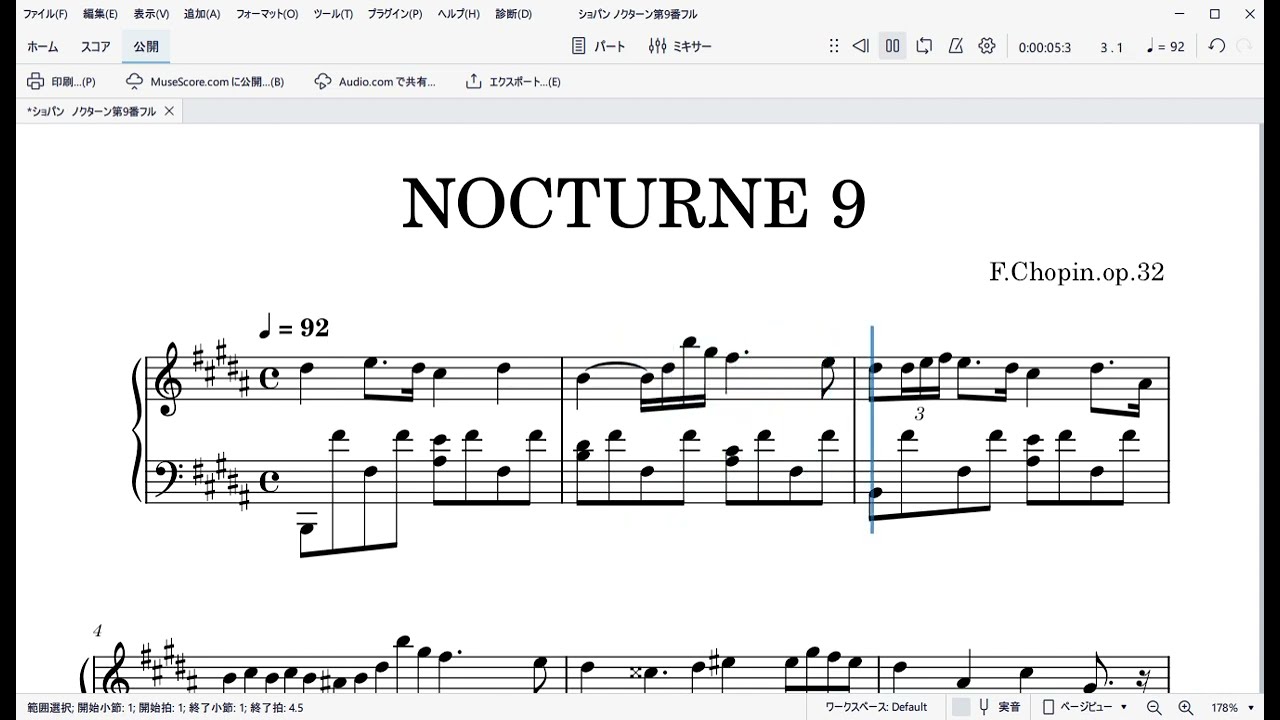The height and width of the screenshot is (720, 1280).
Task: Select the ♩ = 92 tempo marking in score
Action: coord(294,326)
